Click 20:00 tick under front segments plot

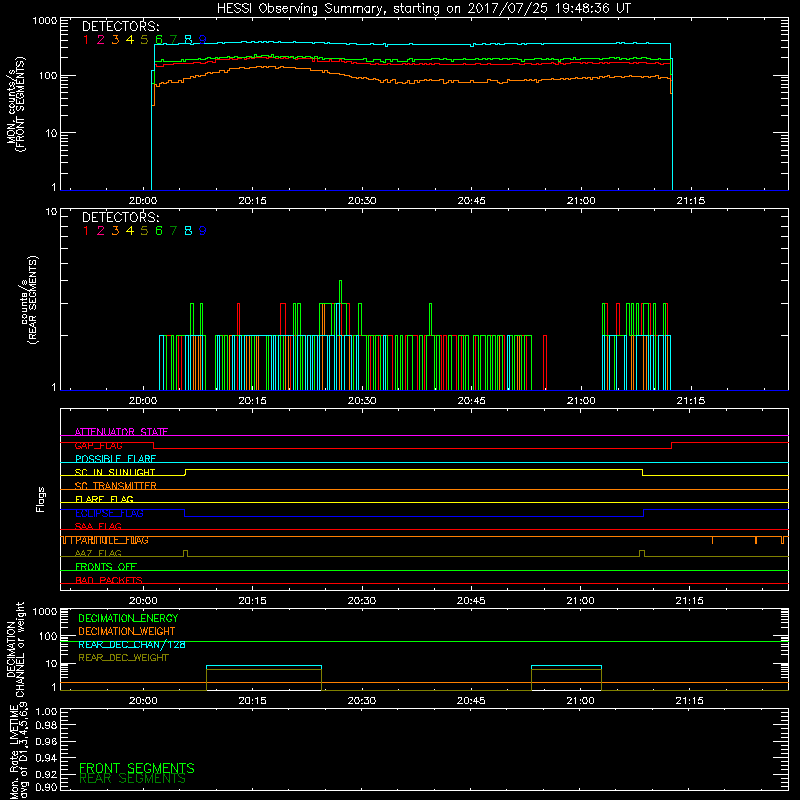[143, 201]
